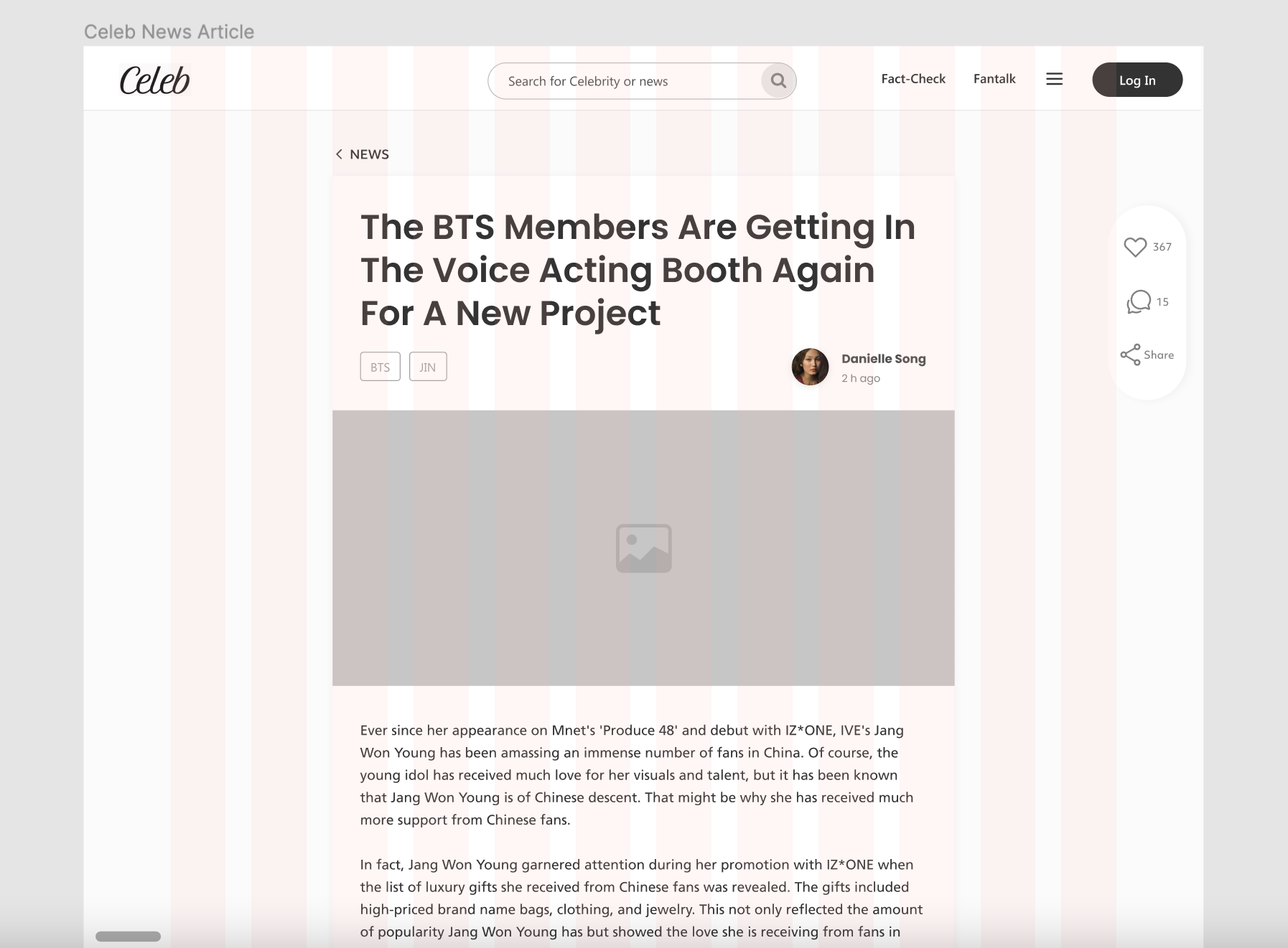Click the Share label
The width and height of the screenshot is (1288, 948).
pos(1159,355)
